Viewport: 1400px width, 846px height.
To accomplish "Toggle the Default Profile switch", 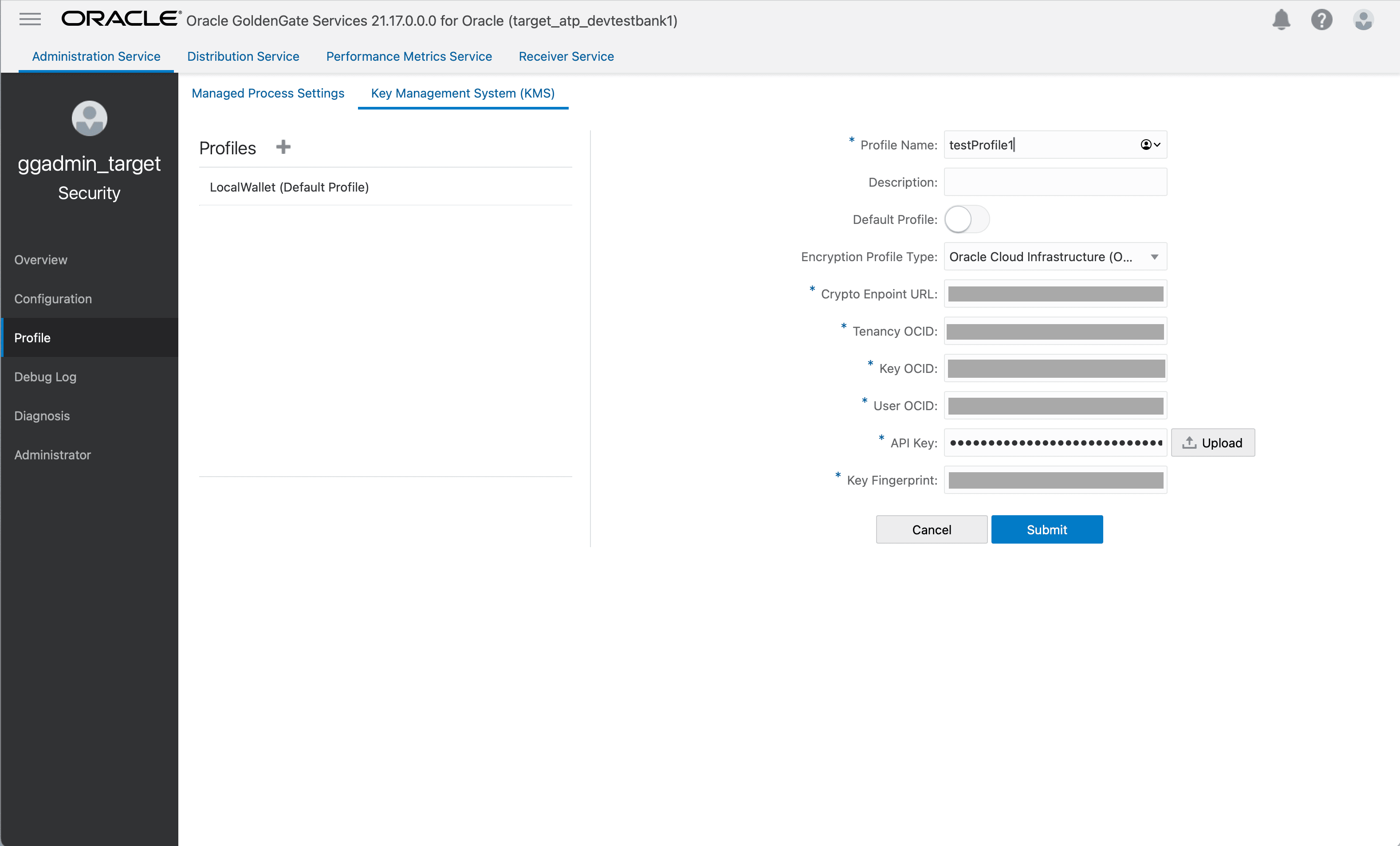I will coord(967,220).
